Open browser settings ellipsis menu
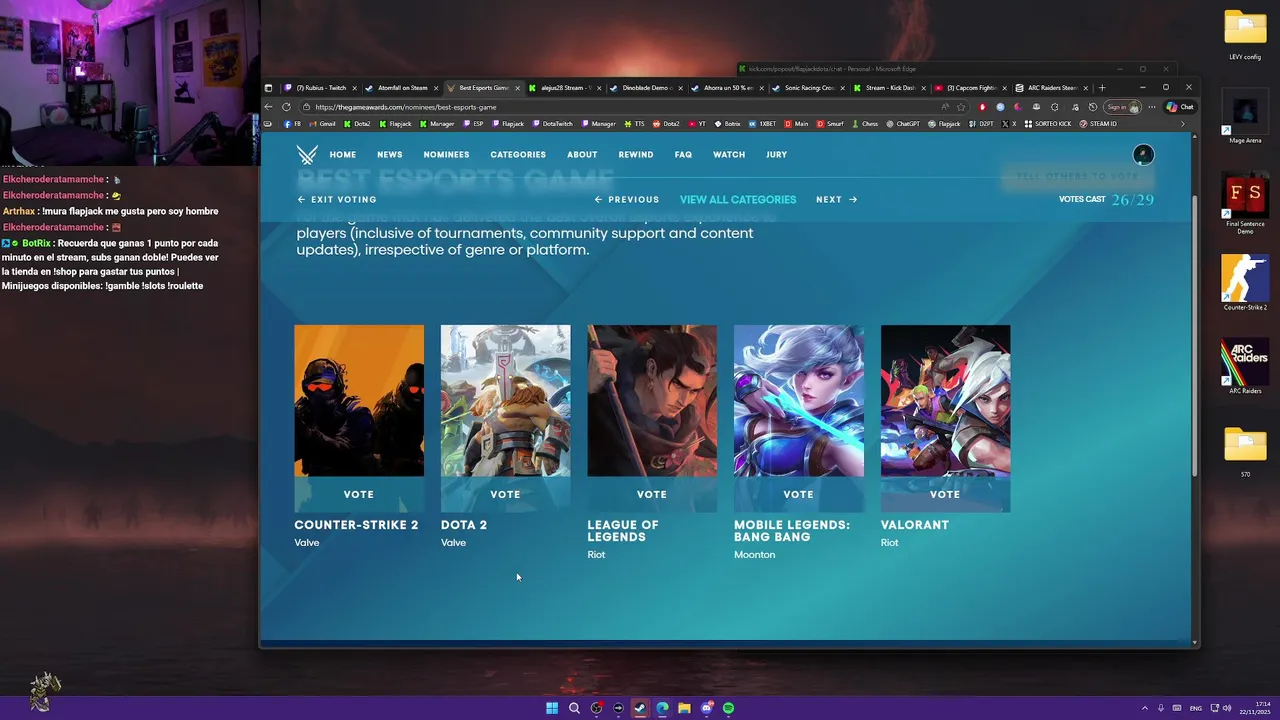1280x720 pixels. coord(1151,107)
